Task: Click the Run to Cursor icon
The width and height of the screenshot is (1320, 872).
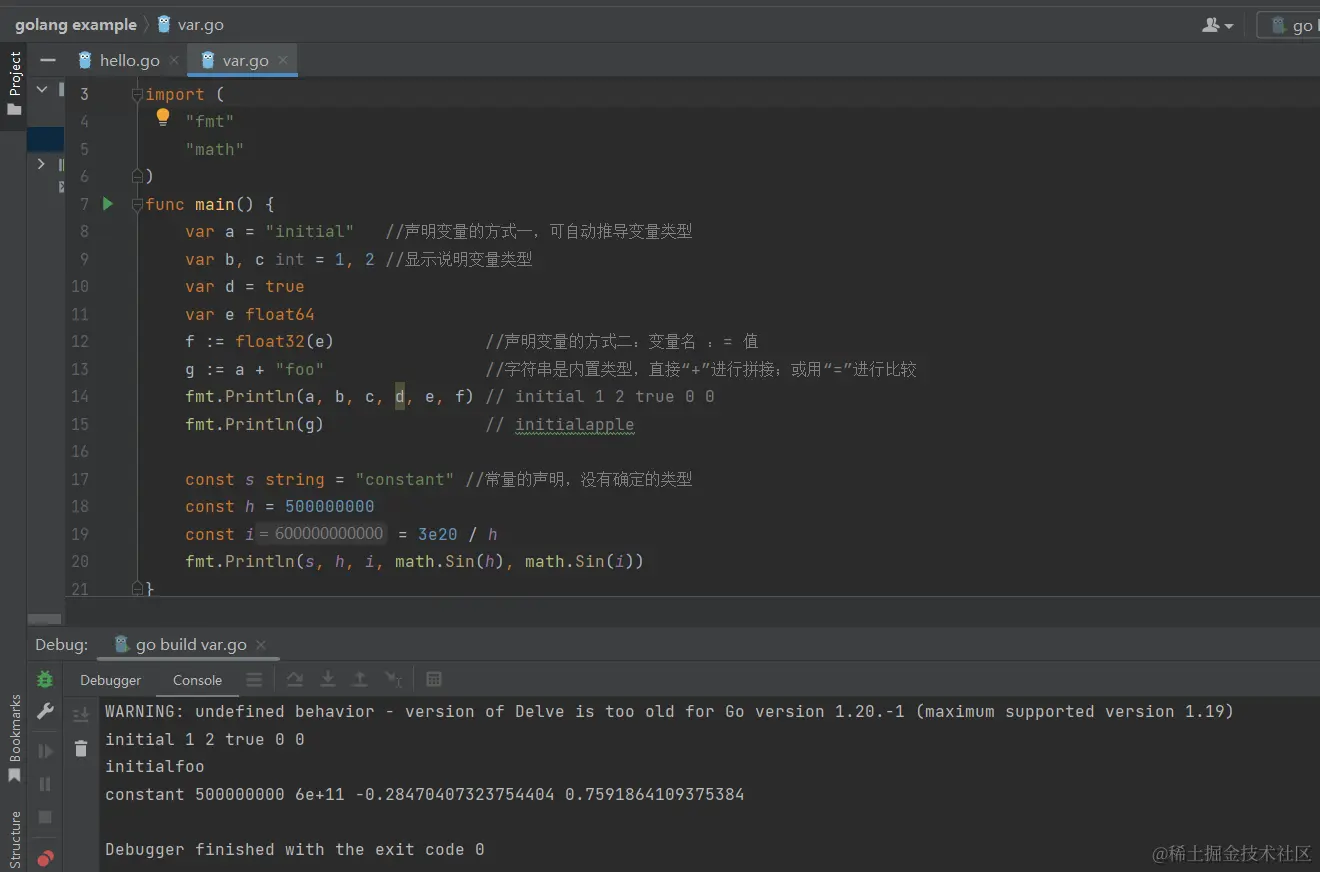Action: coord(394,680)
